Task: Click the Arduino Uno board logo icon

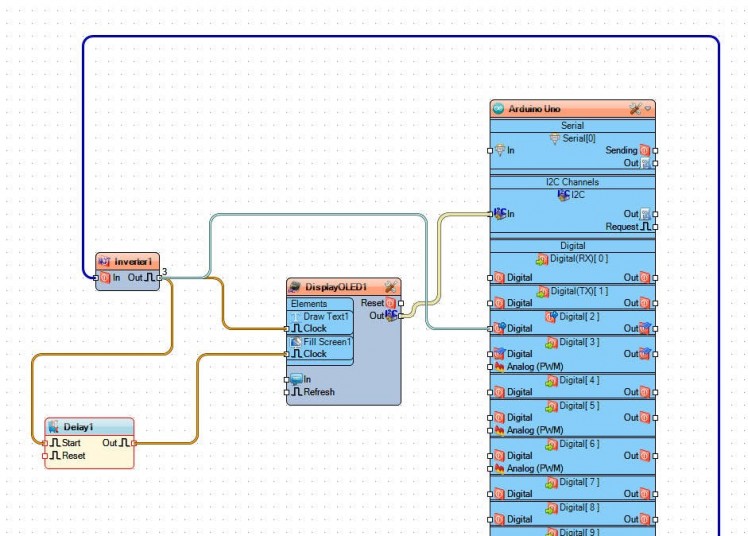Action: click(x=498, y=108)
